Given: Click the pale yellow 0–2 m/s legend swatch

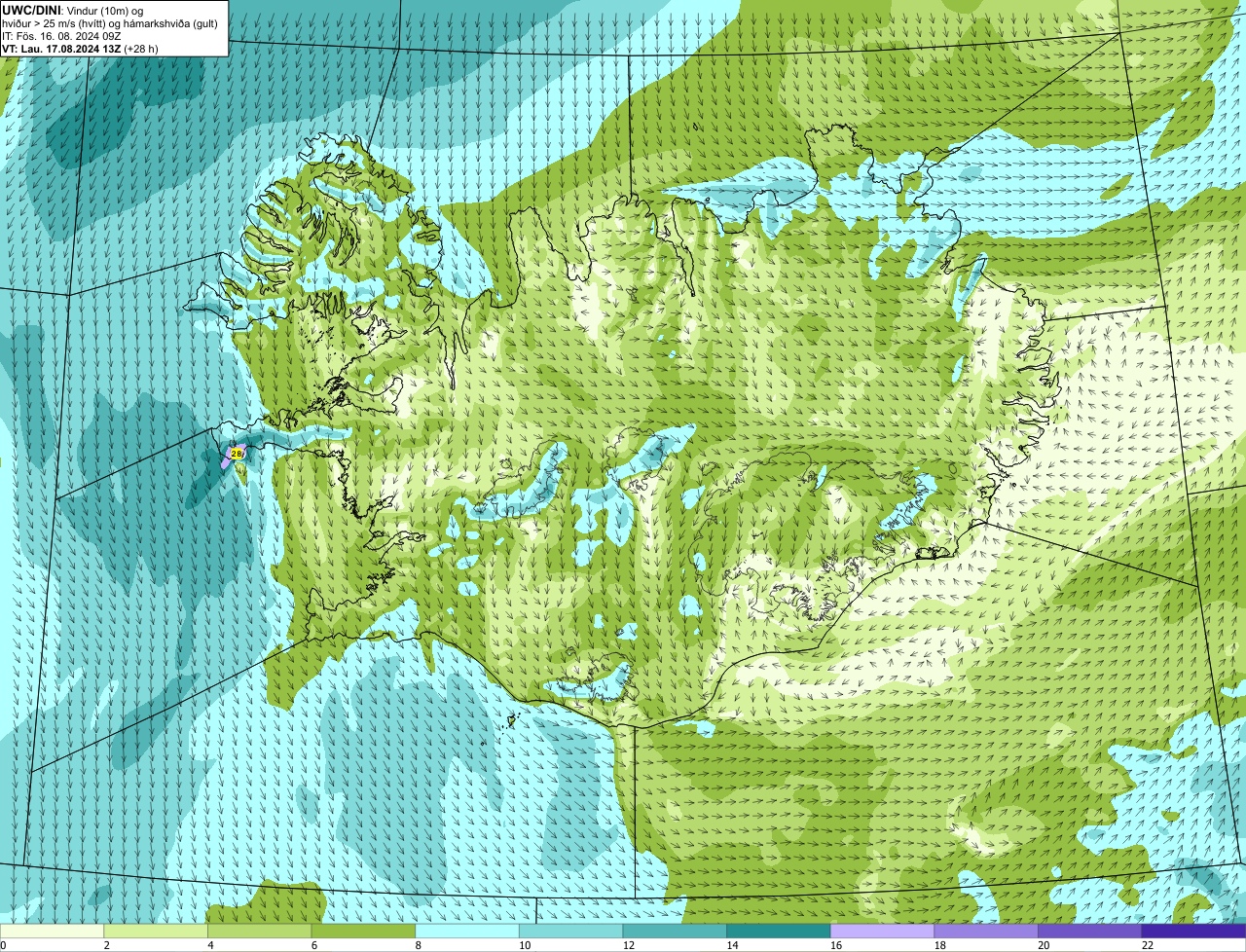Looking at the screenshot, I should (x=52, y=931).
